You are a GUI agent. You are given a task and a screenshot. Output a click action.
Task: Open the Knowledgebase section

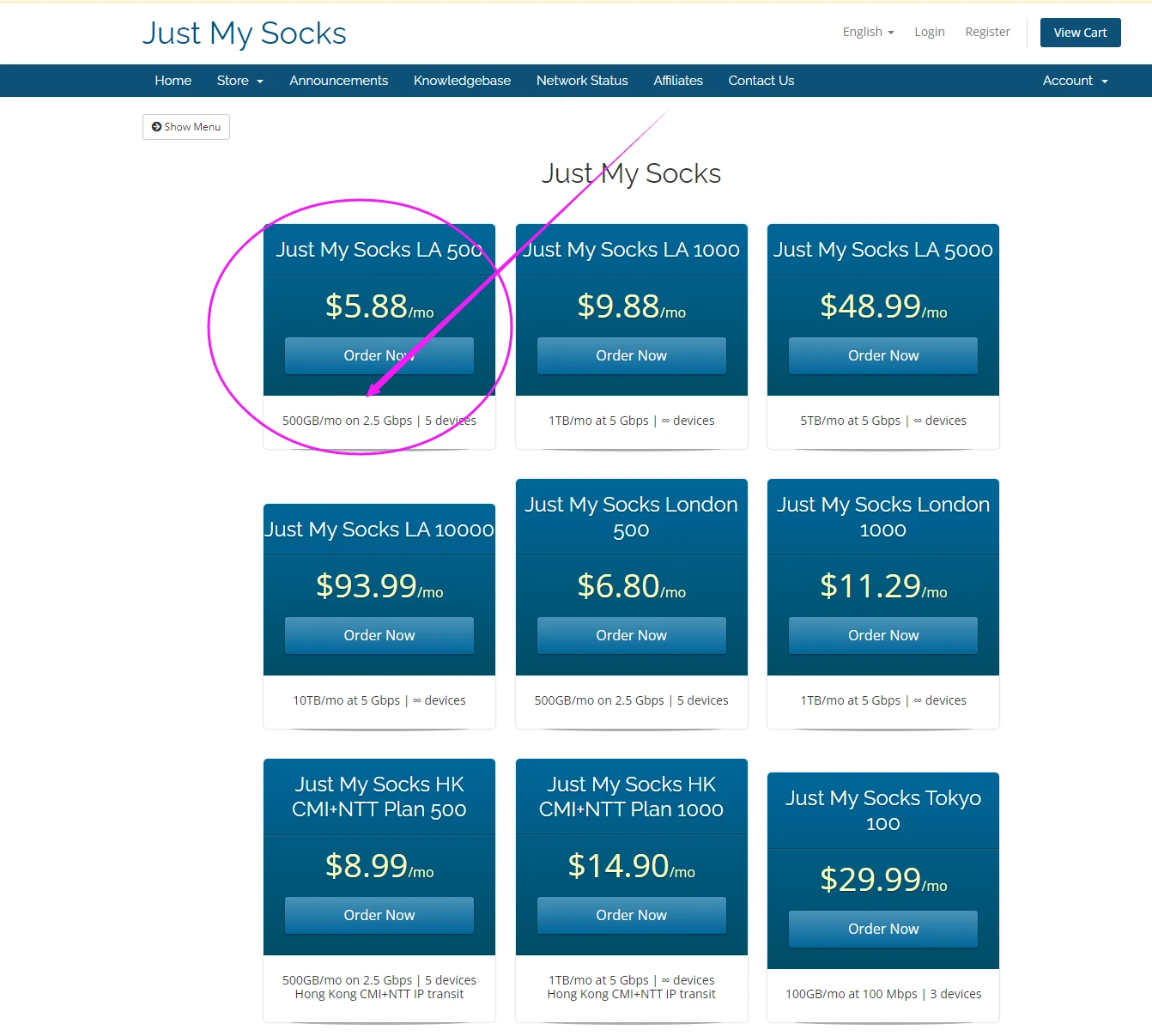(462, 81)
